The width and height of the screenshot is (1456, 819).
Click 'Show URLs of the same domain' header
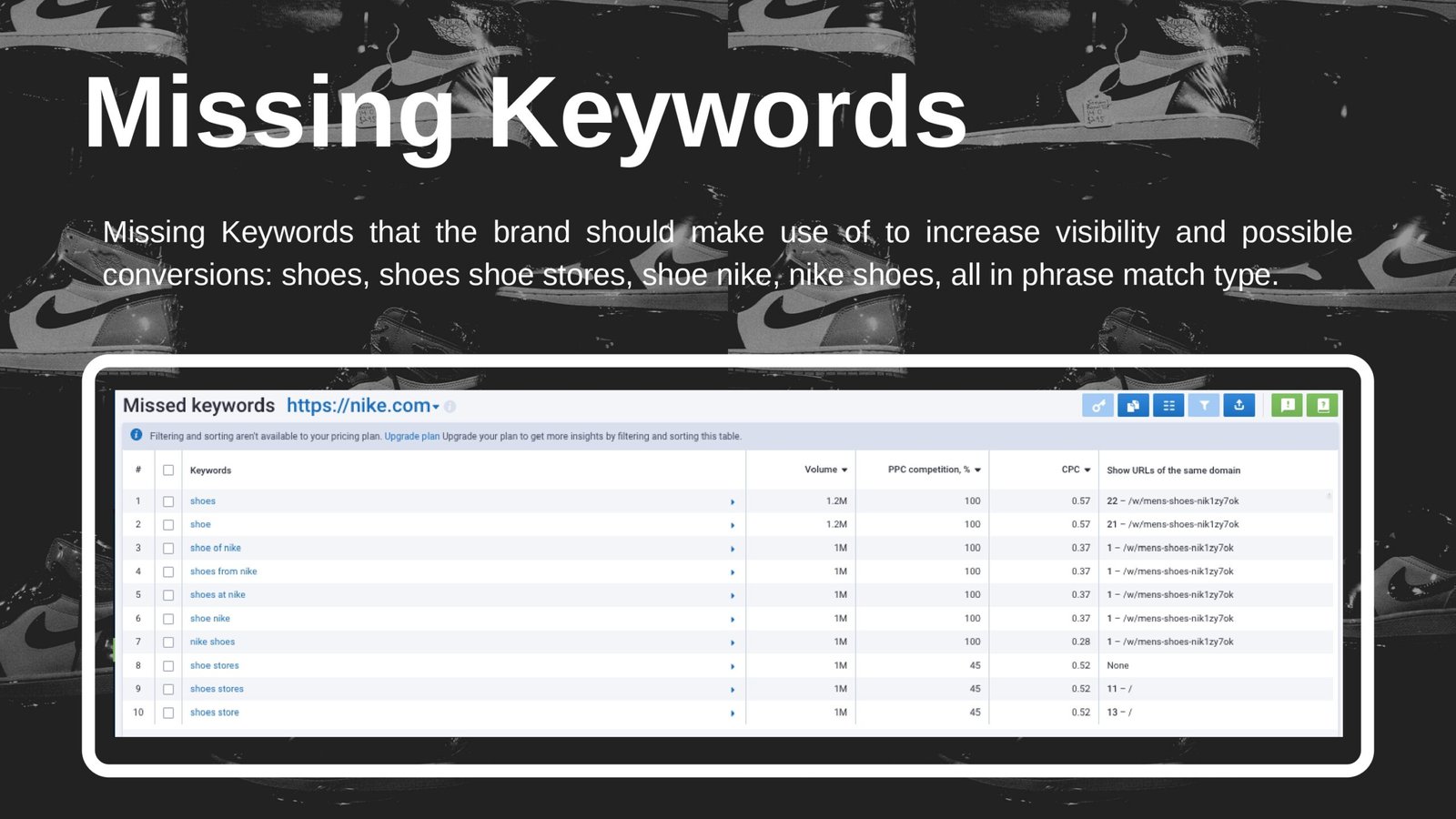point(1173,470)
